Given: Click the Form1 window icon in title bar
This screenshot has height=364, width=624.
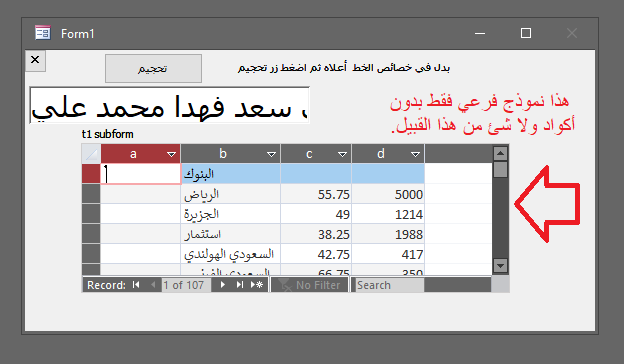Looking at the screenshot, I should (43, 33).
